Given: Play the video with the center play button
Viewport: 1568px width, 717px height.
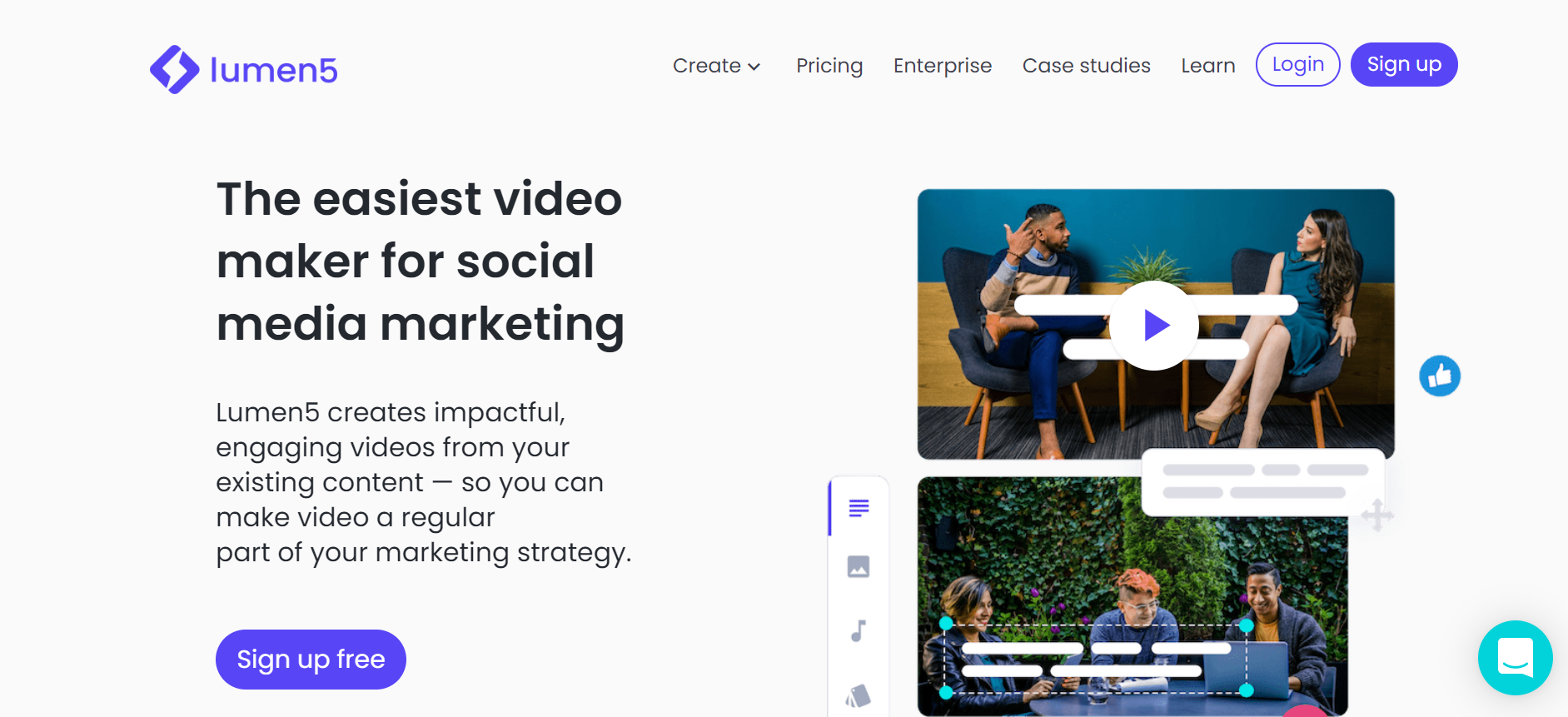Looking at the screenshot, I should pyautogui.click(x=1154, y=325).
